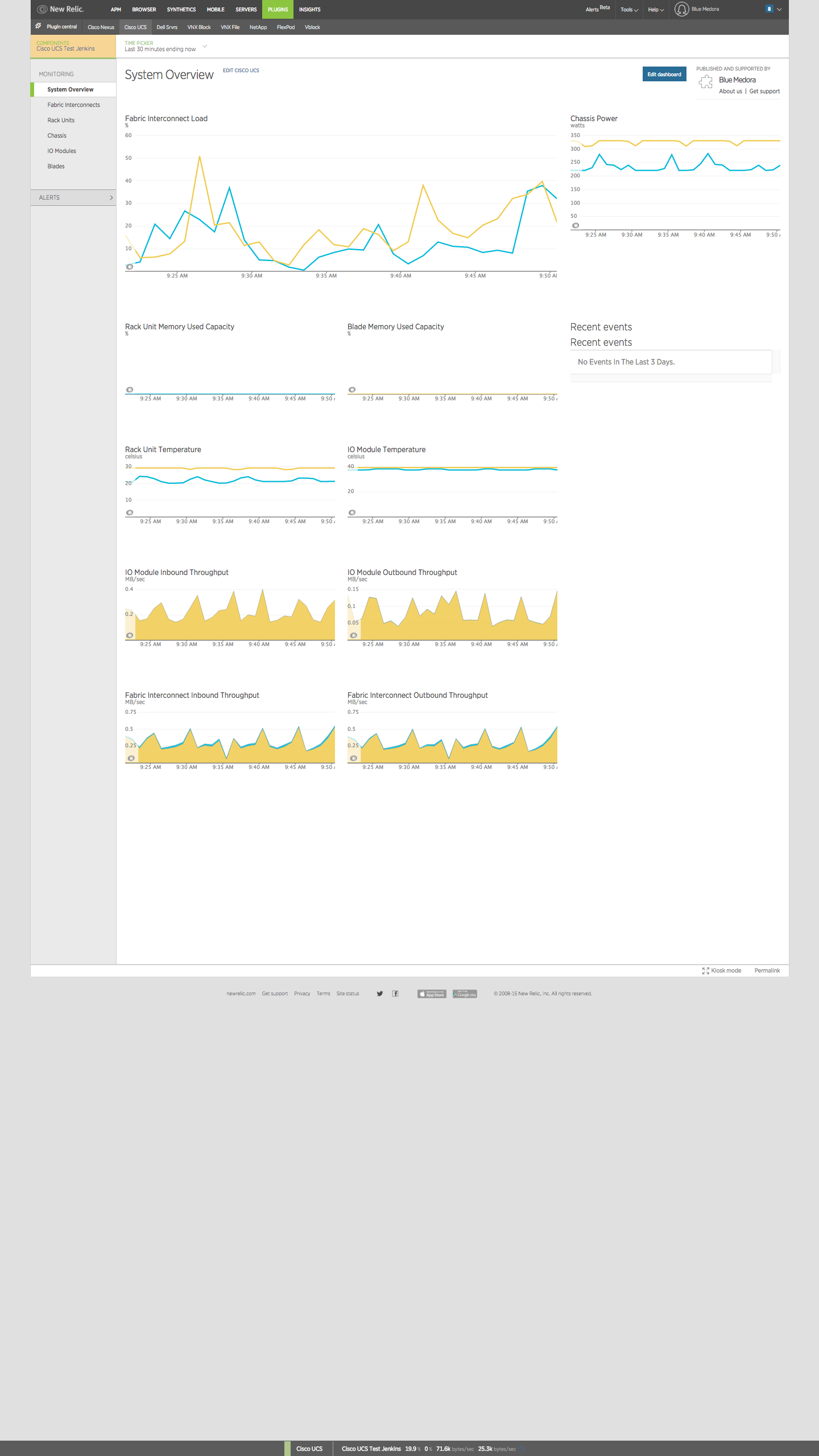Open Get support link beside About us
The width and height of the screenshot is (819, 1456).
tap(764, 92)
